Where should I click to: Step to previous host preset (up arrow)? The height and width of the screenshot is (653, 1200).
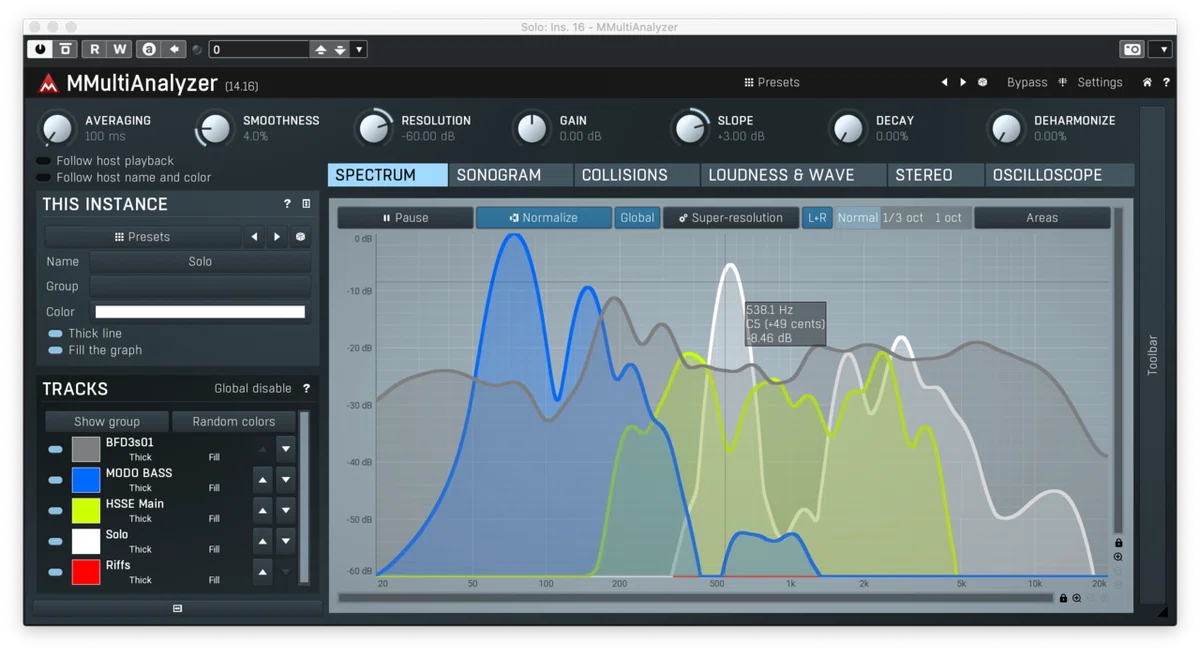coord(321,49)
